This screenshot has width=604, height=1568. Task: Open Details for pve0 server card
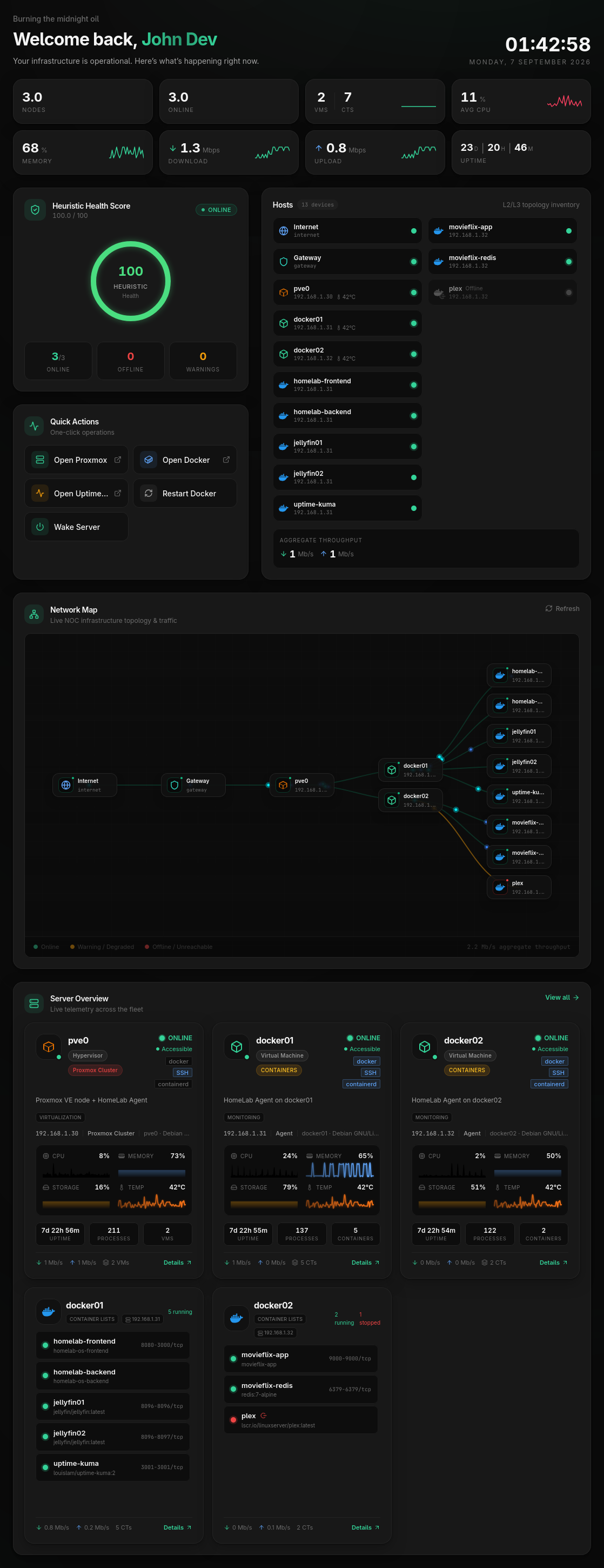tap(177, 1263)
